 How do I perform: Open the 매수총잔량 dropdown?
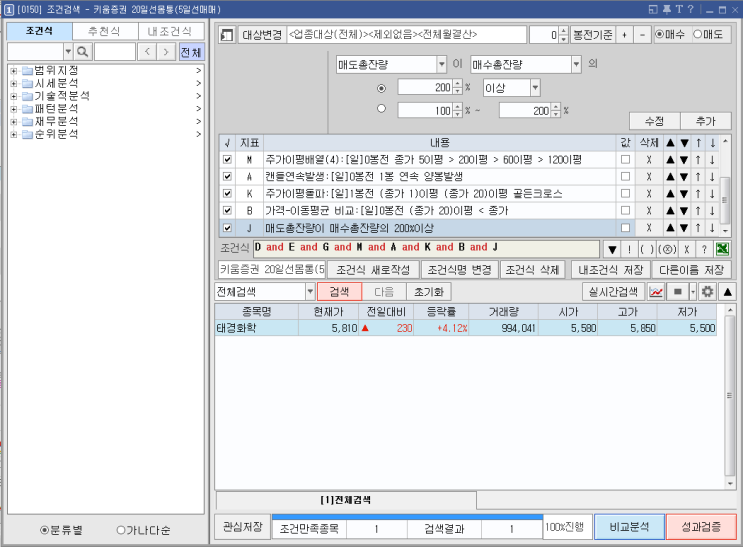[576, 64]
